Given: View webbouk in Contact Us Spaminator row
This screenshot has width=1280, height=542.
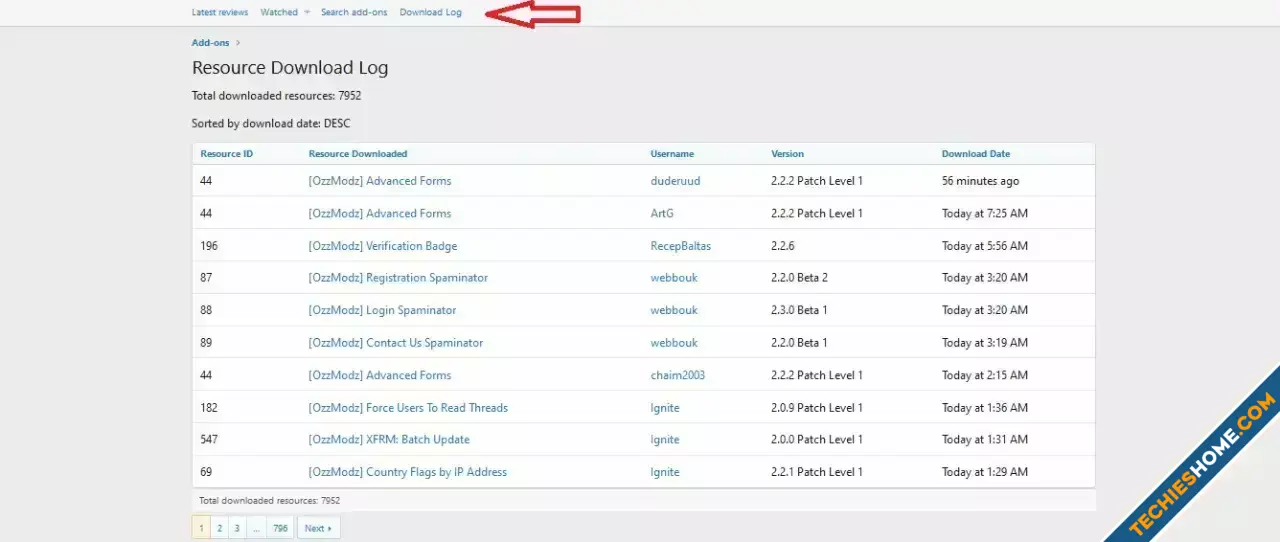Looking at the screenshot, I should click(x=674, y=343).
